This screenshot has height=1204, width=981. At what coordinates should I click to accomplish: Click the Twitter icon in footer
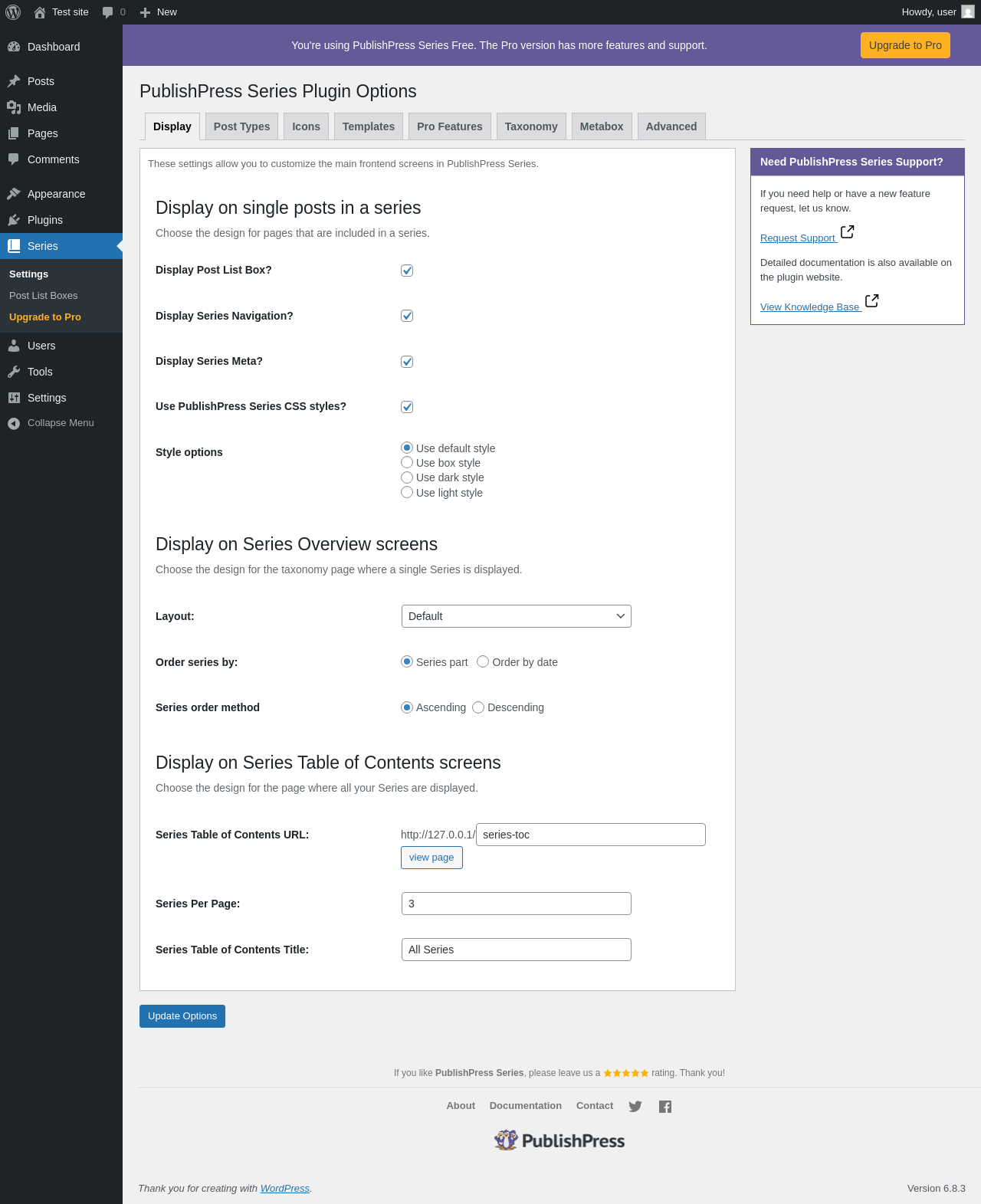click(x=635, y=1106)
